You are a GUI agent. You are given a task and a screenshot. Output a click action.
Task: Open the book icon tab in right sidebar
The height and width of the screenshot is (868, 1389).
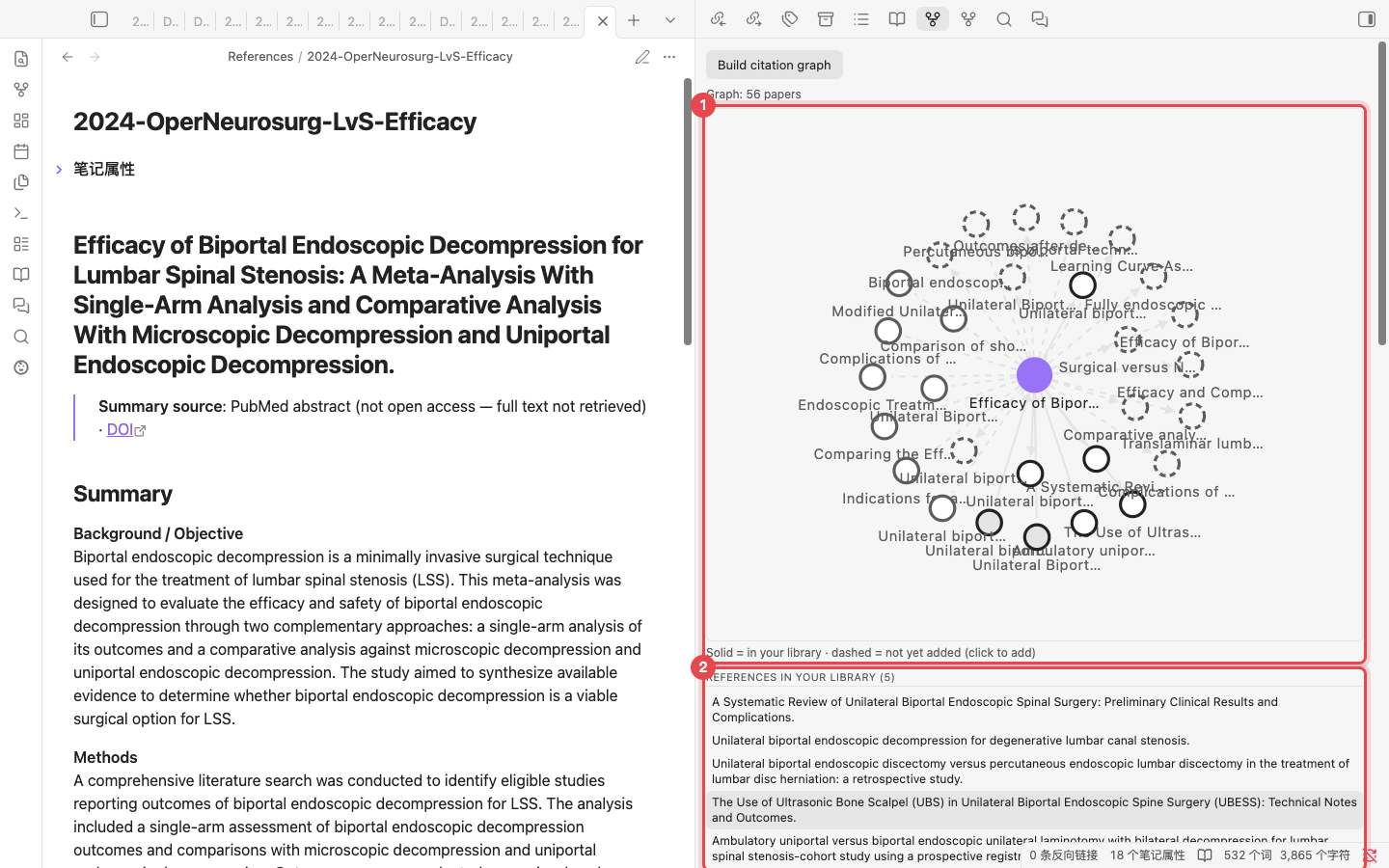click(897, 19)
